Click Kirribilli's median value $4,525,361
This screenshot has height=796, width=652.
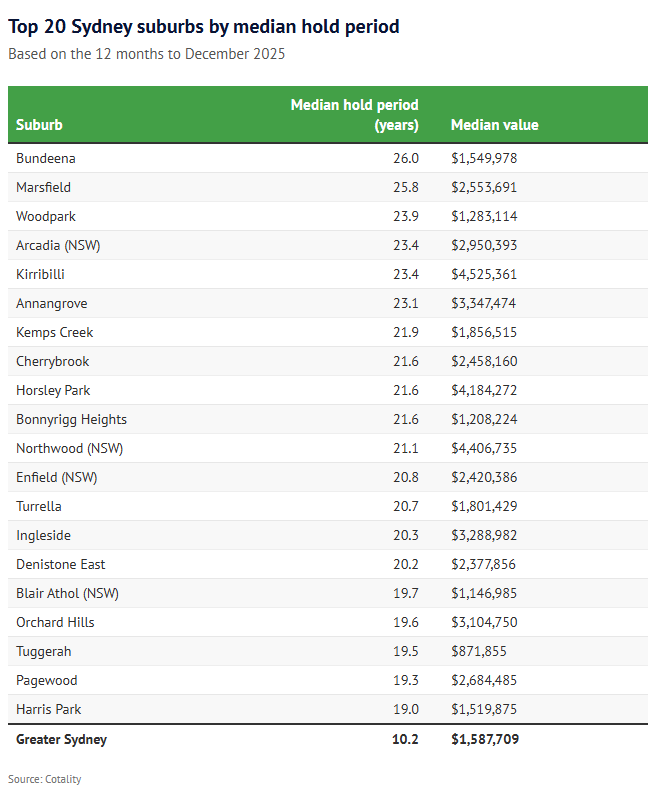484,274
